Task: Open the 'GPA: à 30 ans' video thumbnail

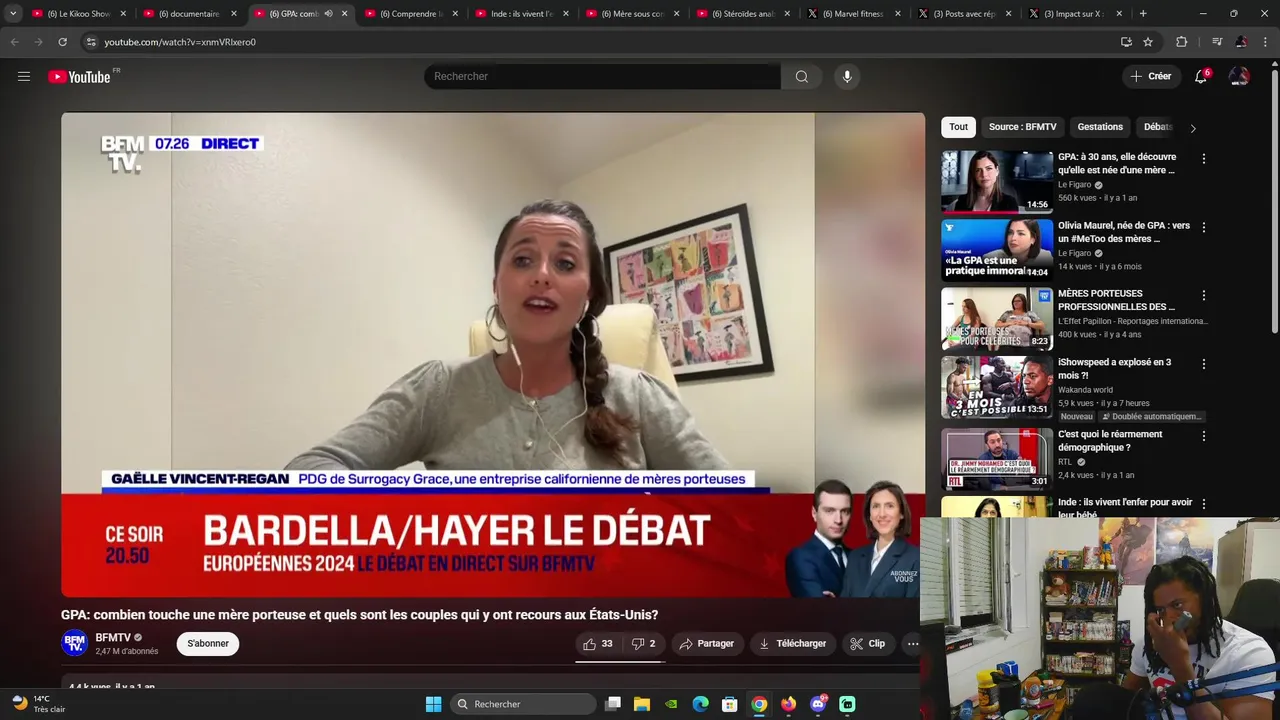Action: point(997,182)
